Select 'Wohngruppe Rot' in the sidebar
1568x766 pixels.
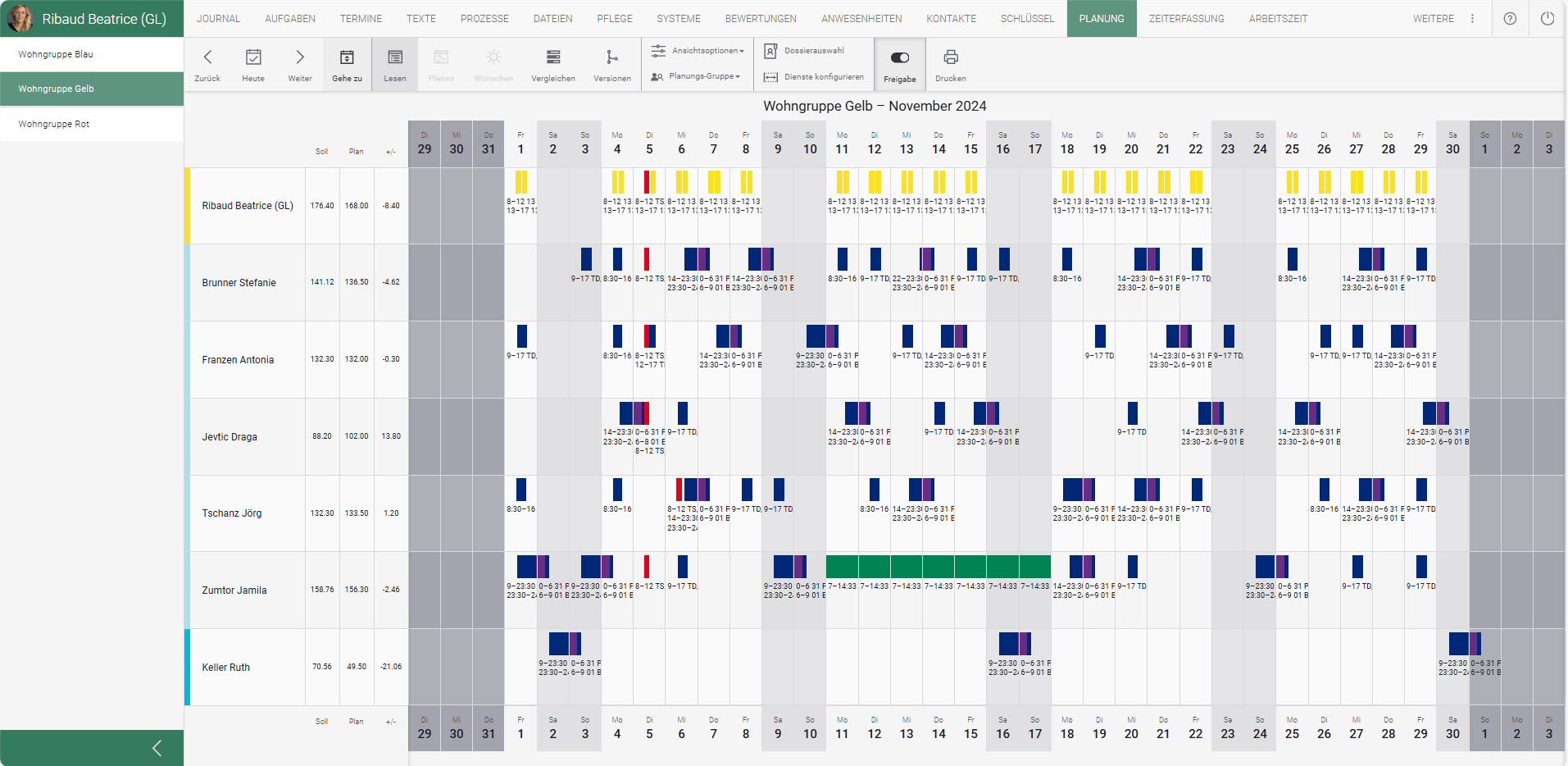(x=54, y=124)
